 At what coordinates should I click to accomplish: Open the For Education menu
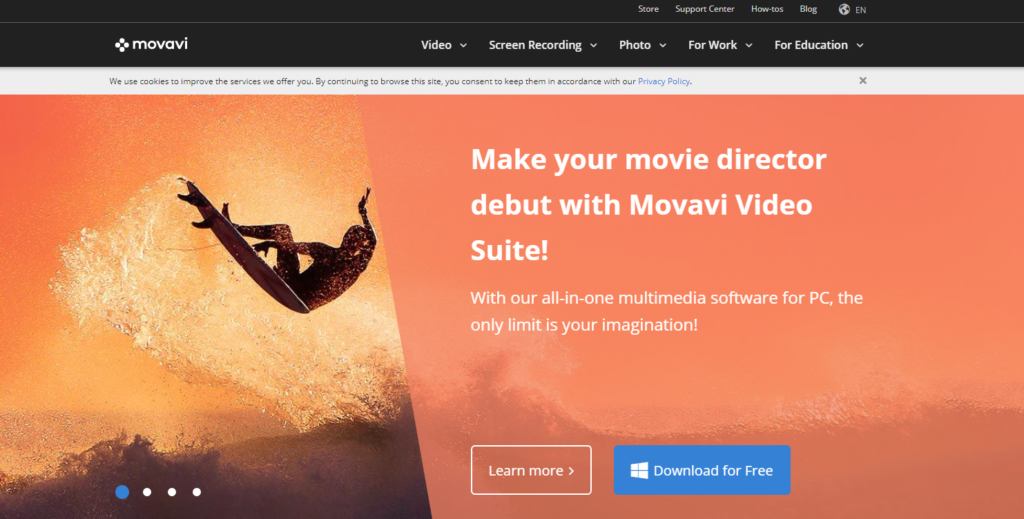811,45
